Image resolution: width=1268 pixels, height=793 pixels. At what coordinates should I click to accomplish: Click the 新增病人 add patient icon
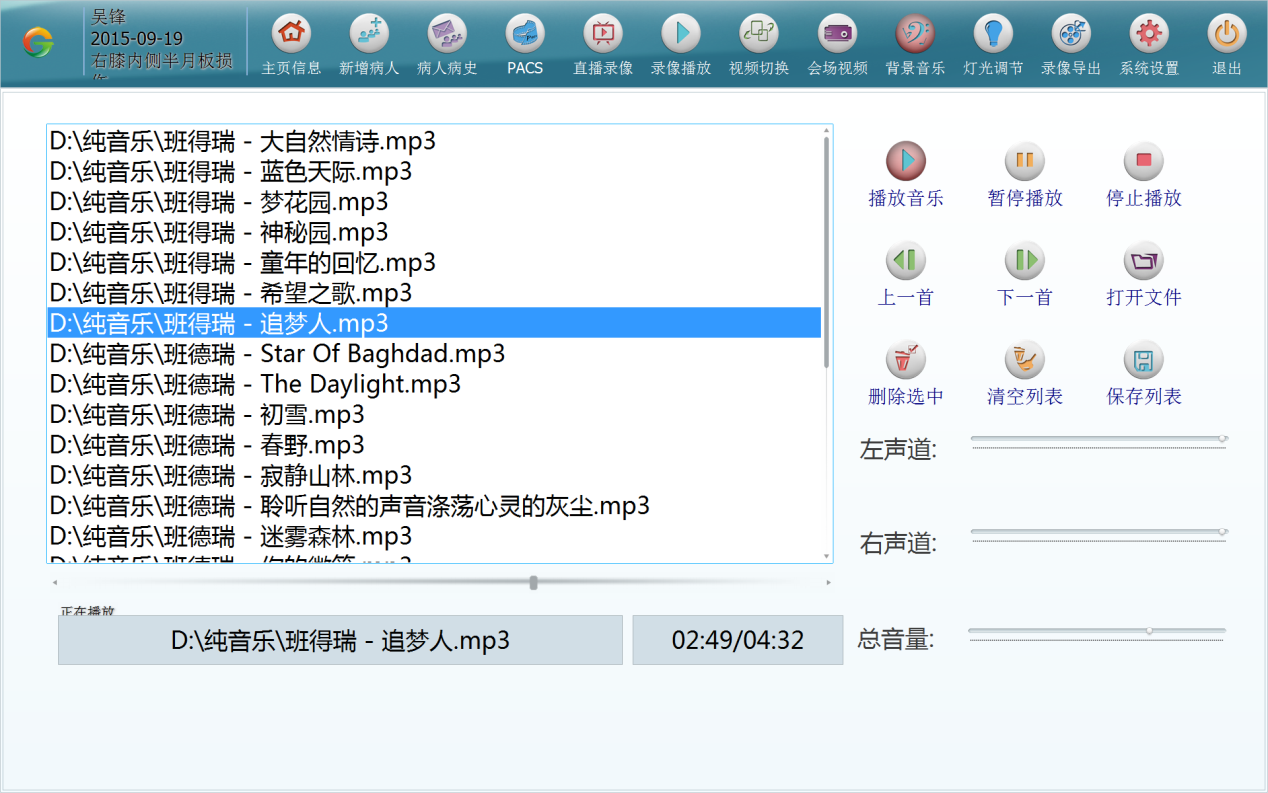point(369,33)
